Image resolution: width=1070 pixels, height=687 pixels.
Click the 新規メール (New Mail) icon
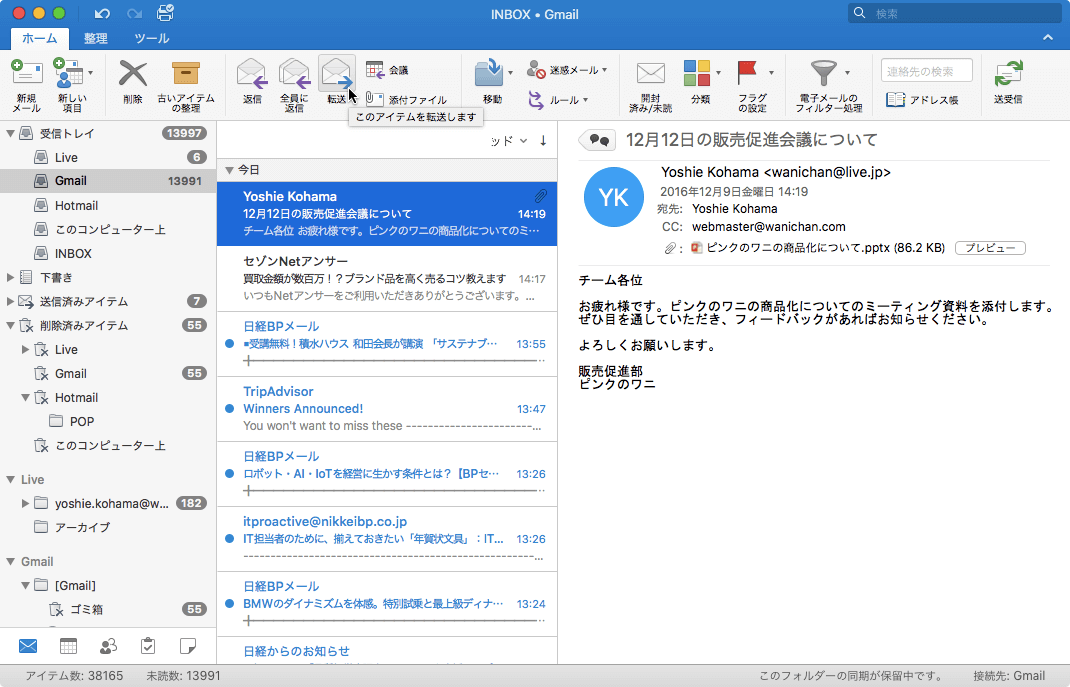click(x=27, y=75)
